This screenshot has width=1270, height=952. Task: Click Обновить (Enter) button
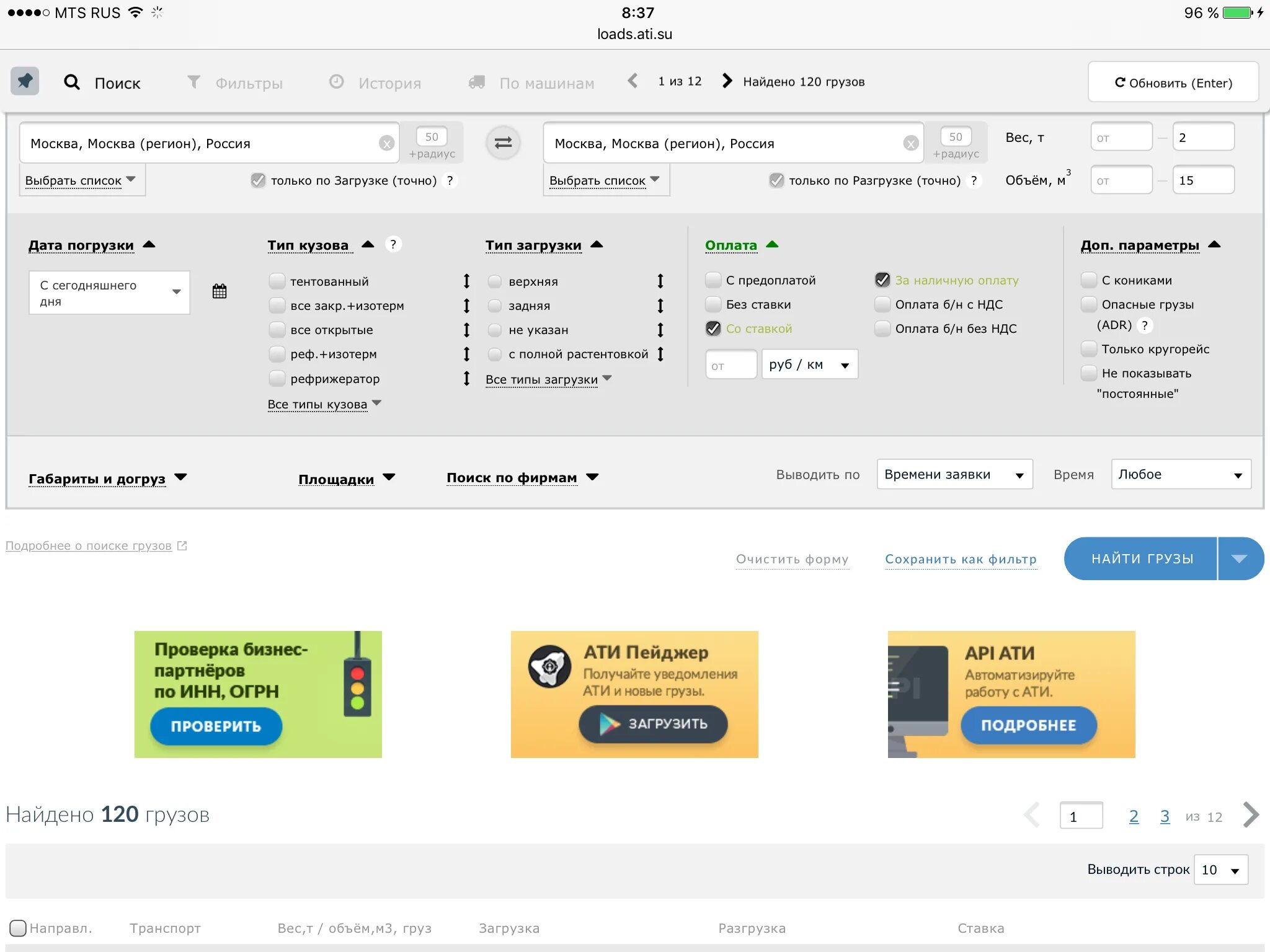point(1173,82)
